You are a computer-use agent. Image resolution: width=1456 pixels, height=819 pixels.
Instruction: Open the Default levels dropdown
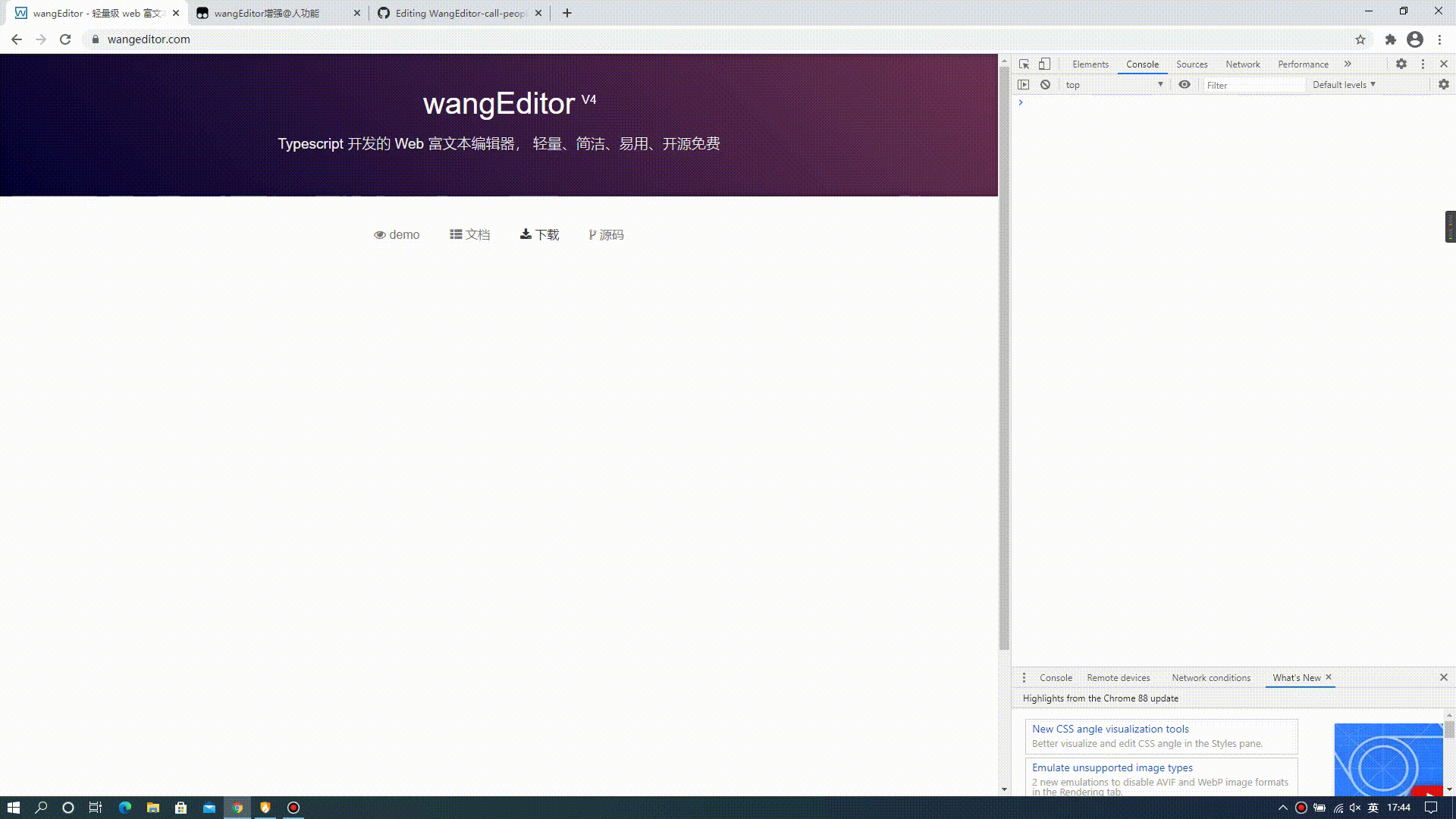click(x=1343, y=84)
